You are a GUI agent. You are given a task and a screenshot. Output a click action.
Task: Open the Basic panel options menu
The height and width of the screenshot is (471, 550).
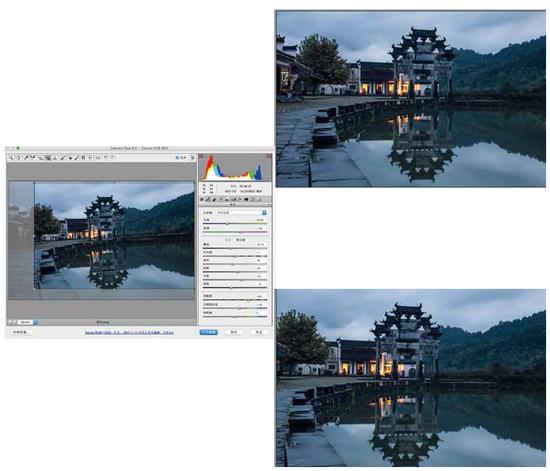(269, 204)
